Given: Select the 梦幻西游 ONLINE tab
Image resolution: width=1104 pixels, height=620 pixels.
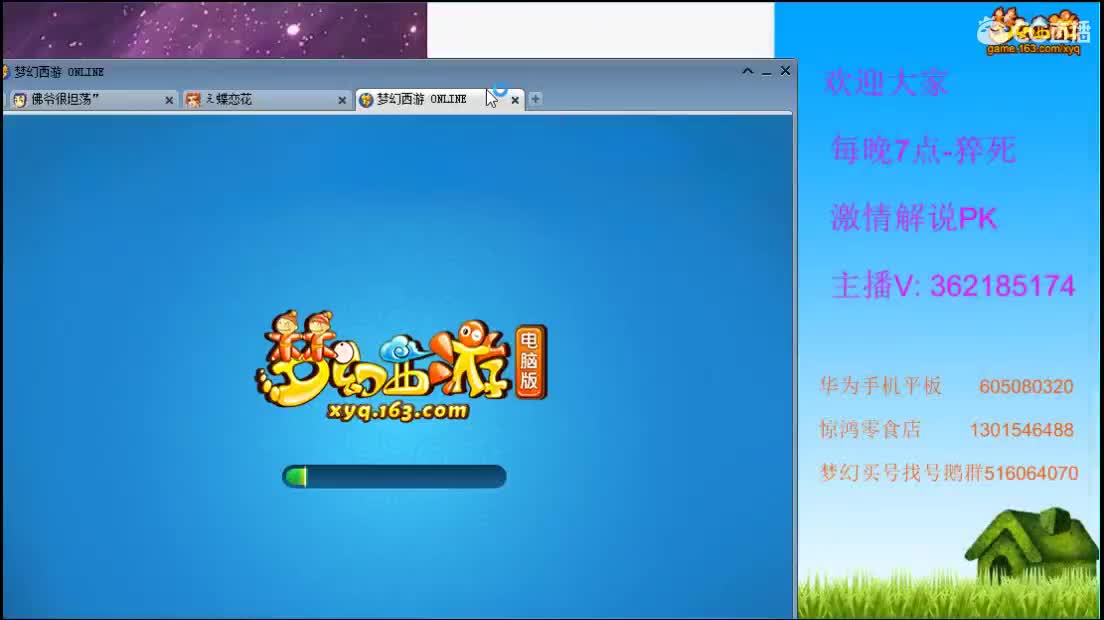Looking at the screenshot, I should [x=439, y=99].
